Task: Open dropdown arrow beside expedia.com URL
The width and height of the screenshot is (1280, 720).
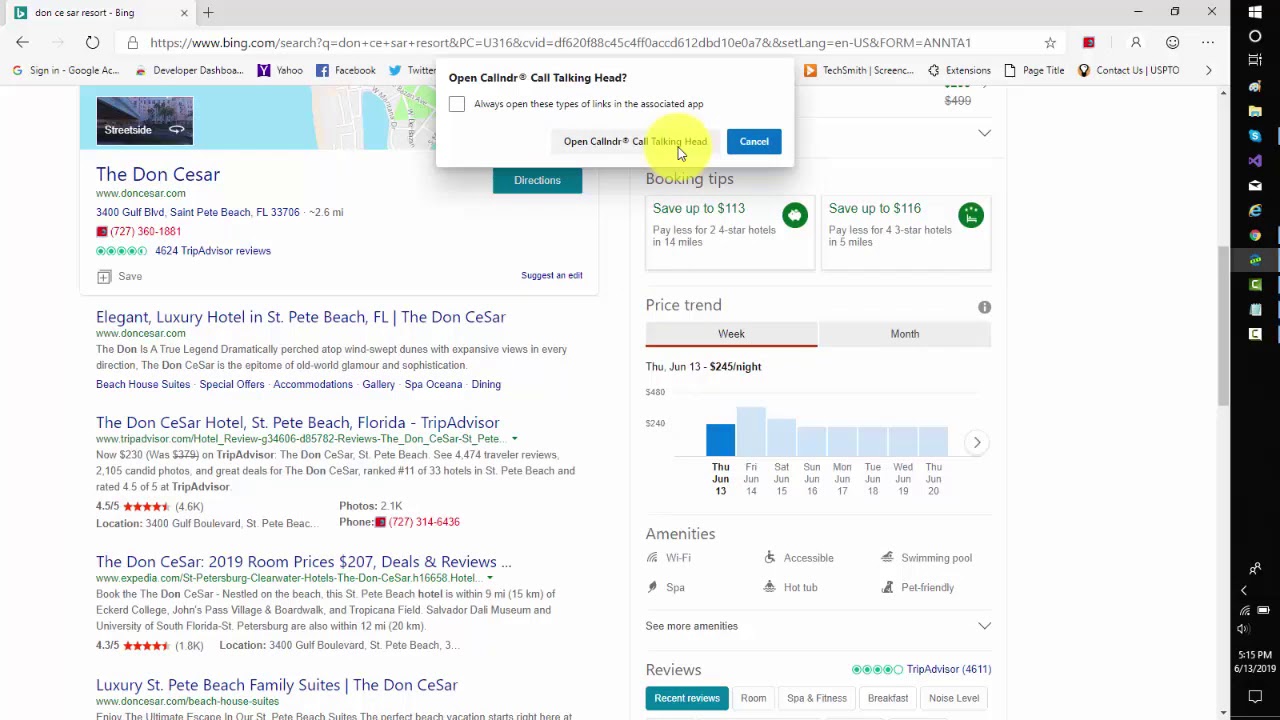Action: point(489,578)
